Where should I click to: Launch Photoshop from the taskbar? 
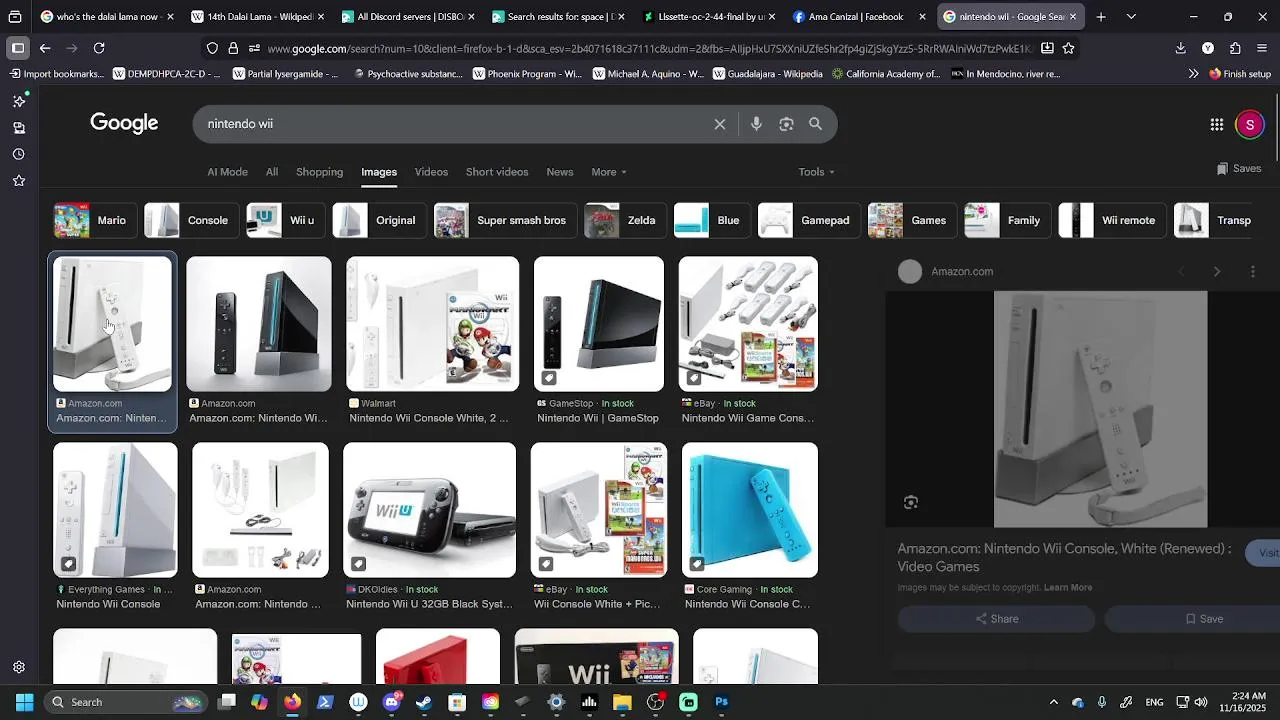pyautogui.click(x=721, y=702)
